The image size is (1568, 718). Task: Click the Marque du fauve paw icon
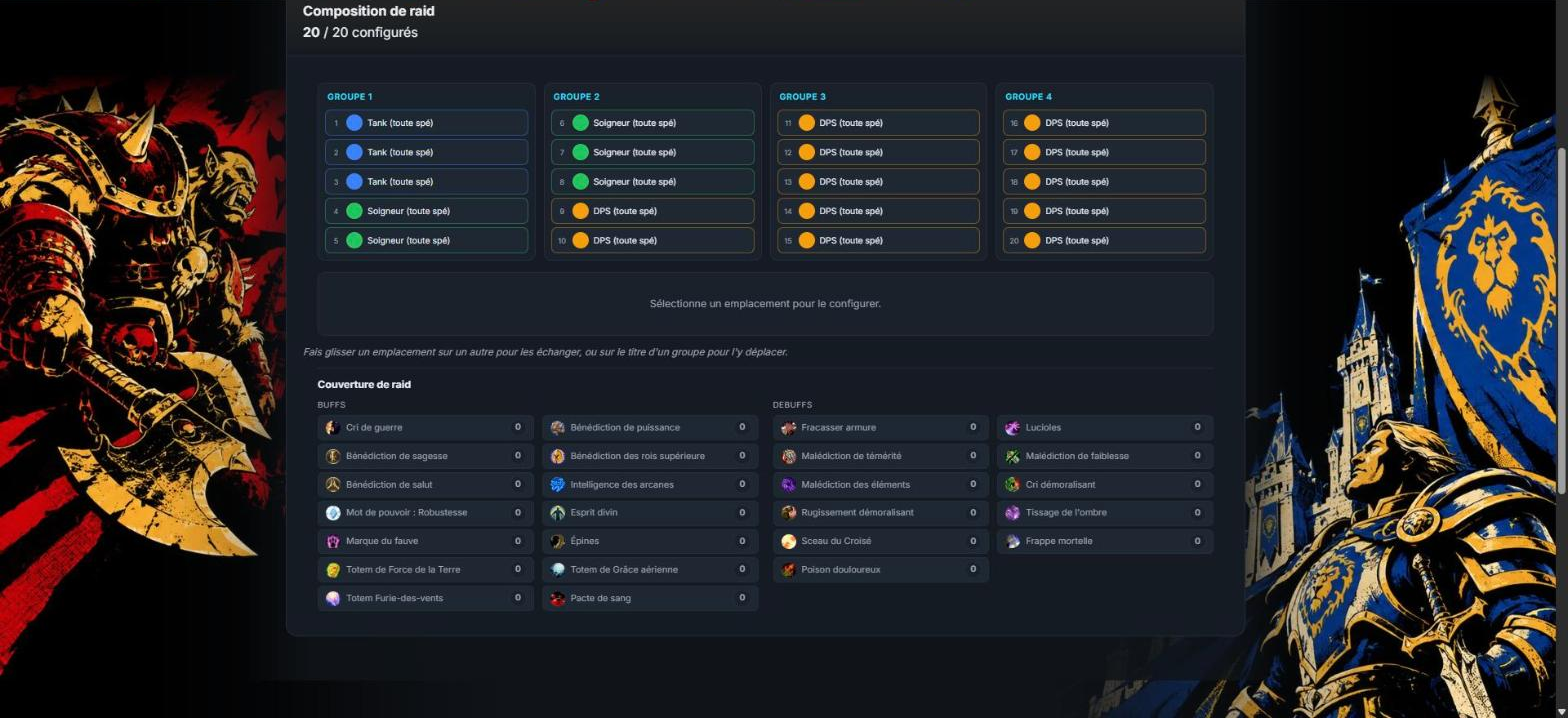point(333,541)
